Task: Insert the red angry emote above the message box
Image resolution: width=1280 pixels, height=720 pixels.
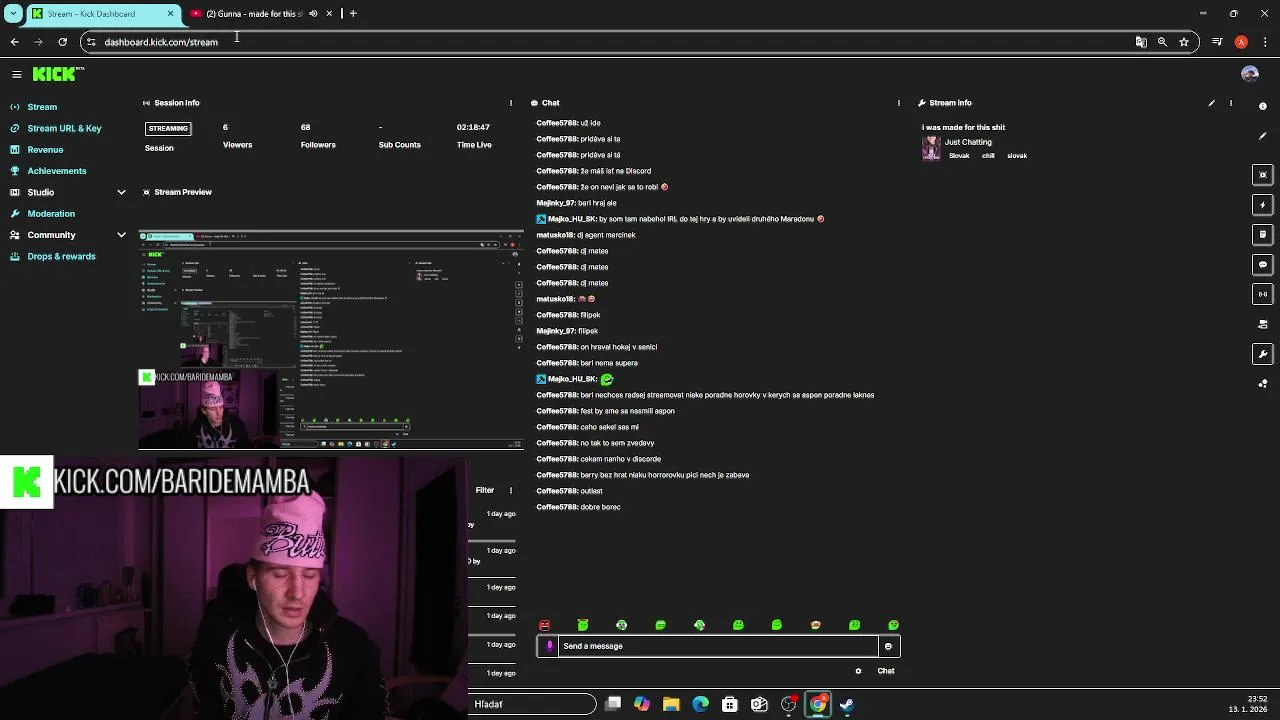Action: click(544, 625)
